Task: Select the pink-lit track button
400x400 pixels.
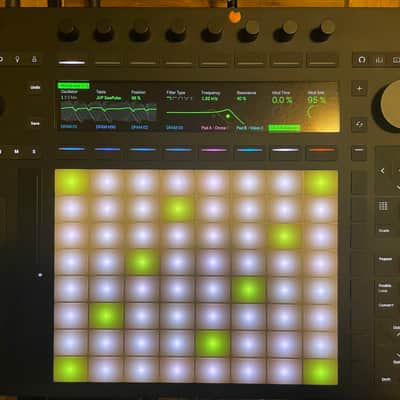Action: coord(214,150)
